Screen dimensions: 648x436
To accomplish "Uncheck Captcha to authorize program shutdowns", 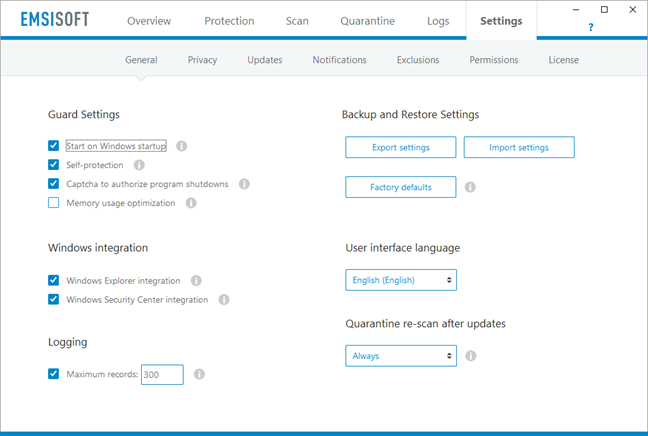I will point(53,183).
